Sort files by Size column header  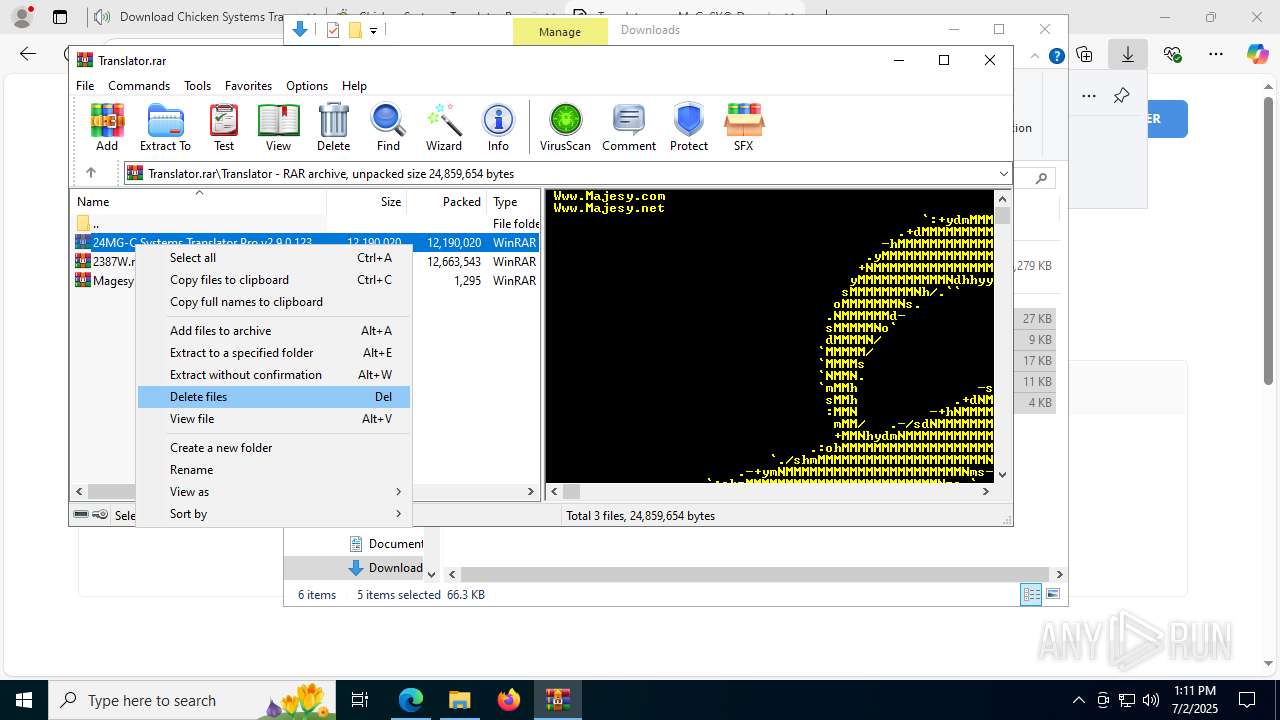click(366, 201)
